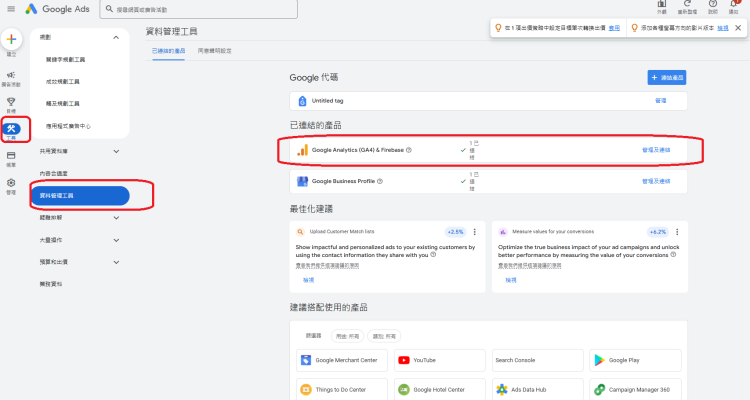Click apply link in first suggestion banner

614,28
